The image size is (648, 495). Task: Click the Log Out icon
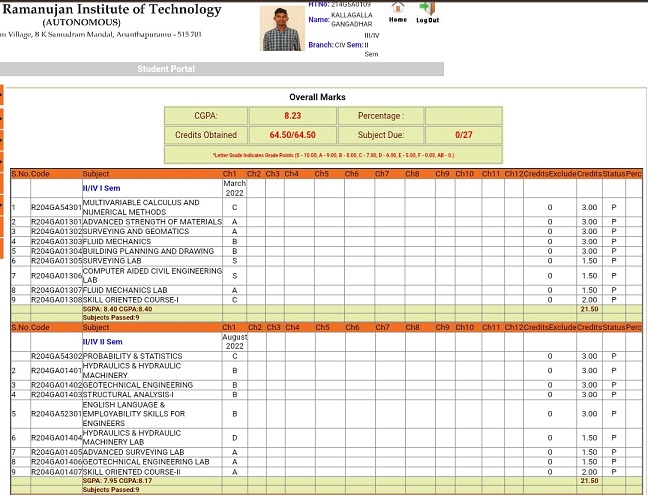[427, 8]
